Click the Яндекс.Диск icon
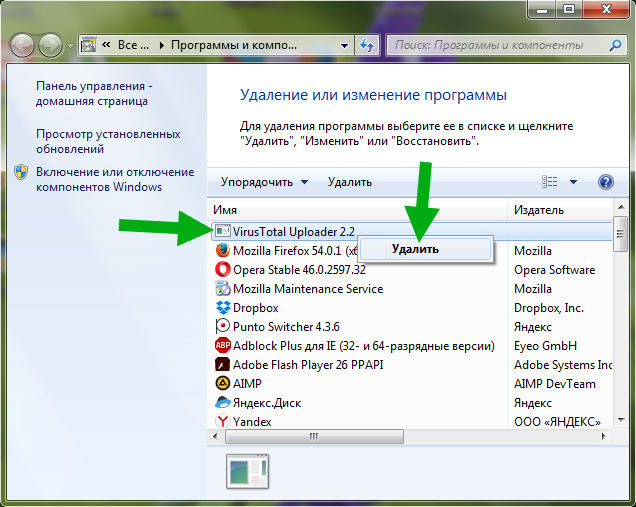 click(x=223, y=402)
